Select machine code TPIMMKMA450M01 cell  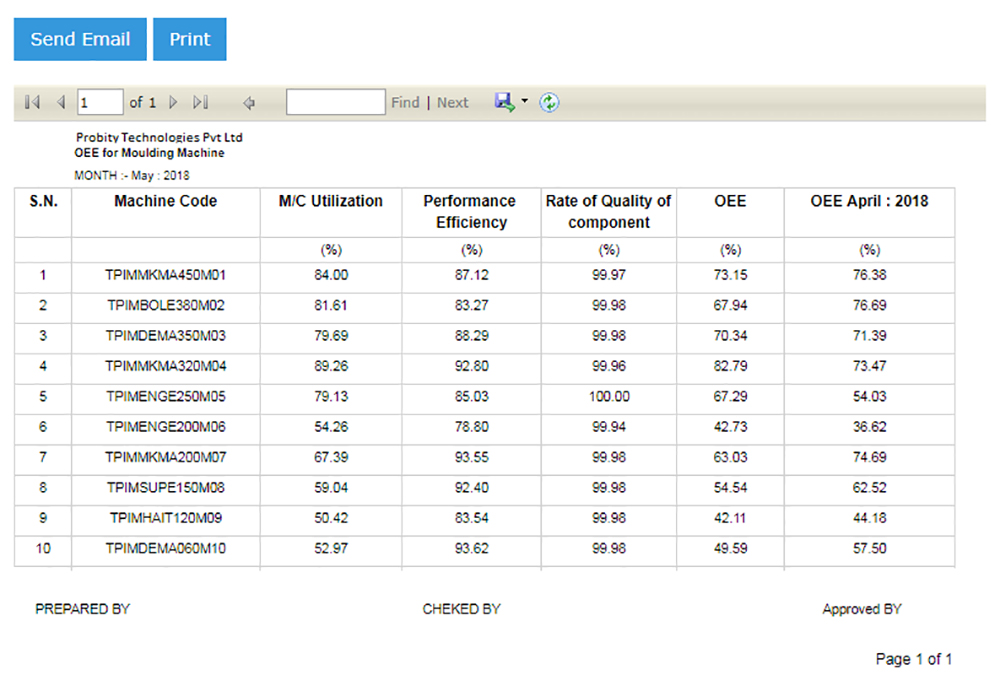click(166, 275)
